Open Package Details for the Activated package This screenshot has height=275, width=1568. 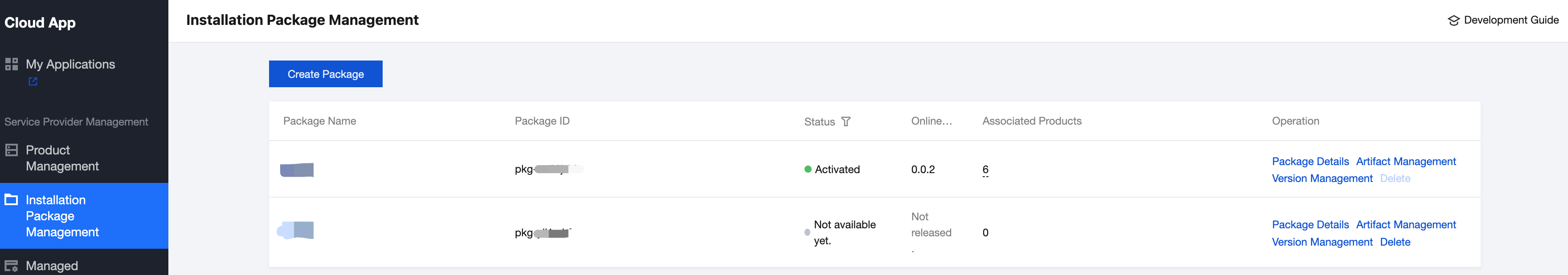(1310, 161)
